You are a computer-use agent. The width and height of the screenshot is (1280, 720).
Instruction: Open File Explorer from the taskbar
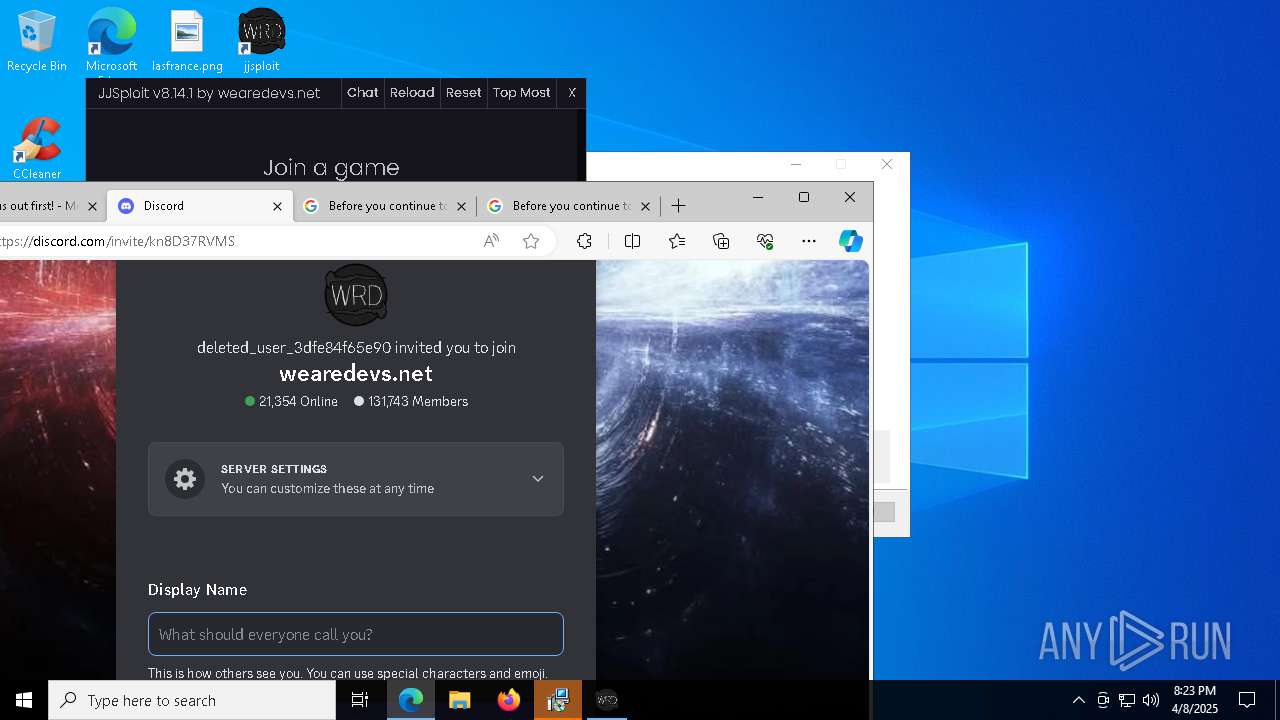click(460, 700)
